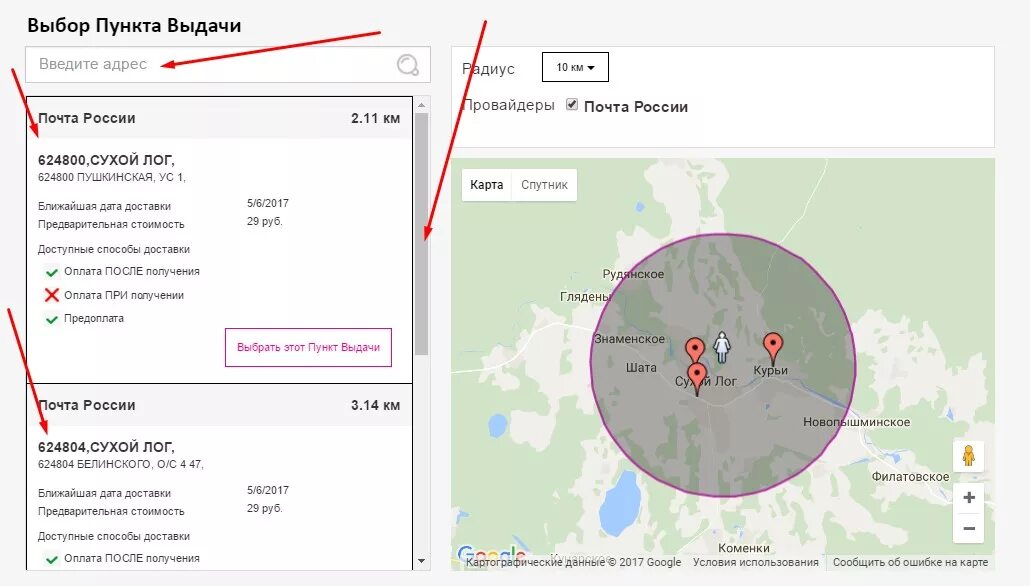This screenshot has height=586, width=1030.
Task: Click 'Рудянское' label on the map
Action: click(633, 274)
